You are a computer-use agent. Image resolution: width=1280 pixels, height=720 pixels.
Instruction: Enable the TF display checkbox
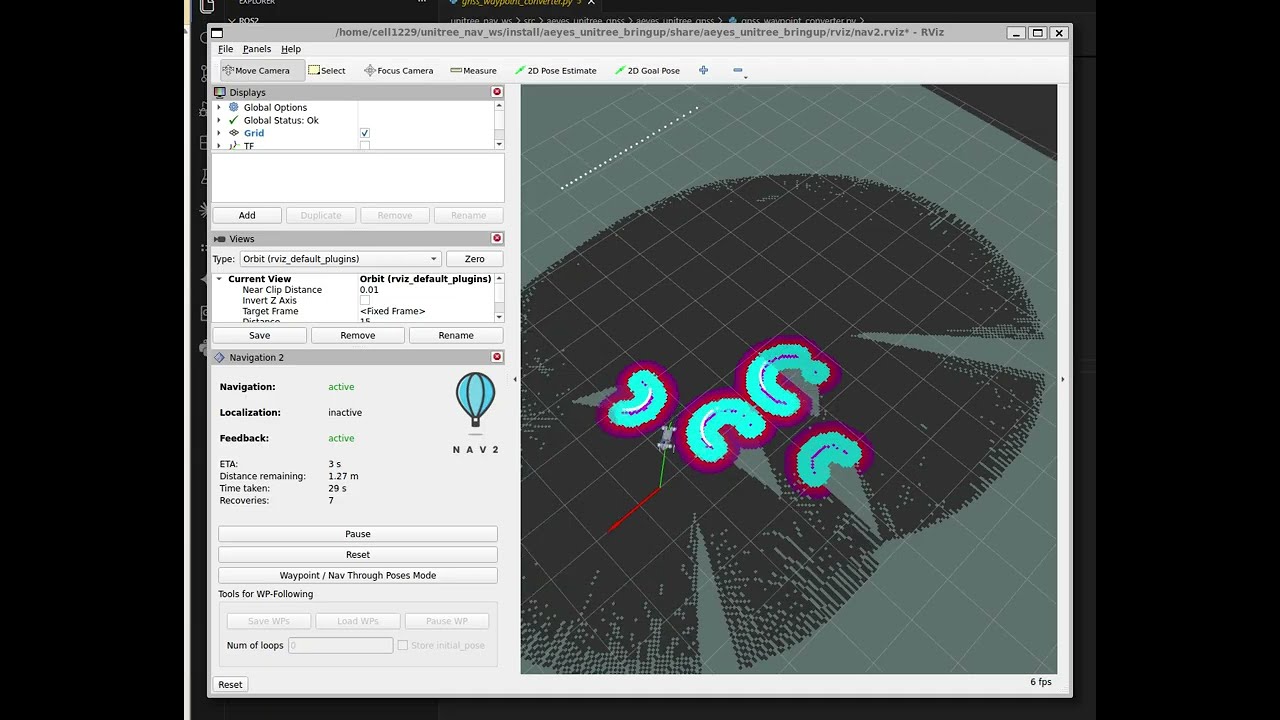coord(365,146)
